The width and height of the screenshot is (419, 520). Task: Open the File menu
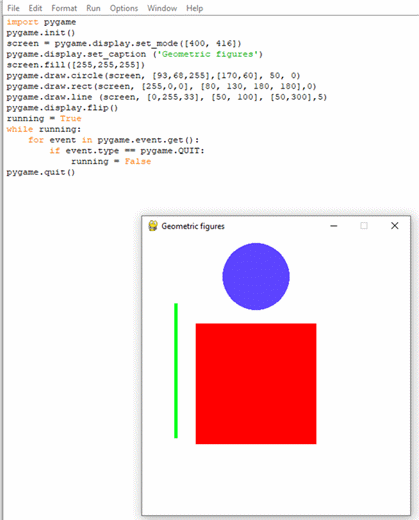[x=13, y=8]
